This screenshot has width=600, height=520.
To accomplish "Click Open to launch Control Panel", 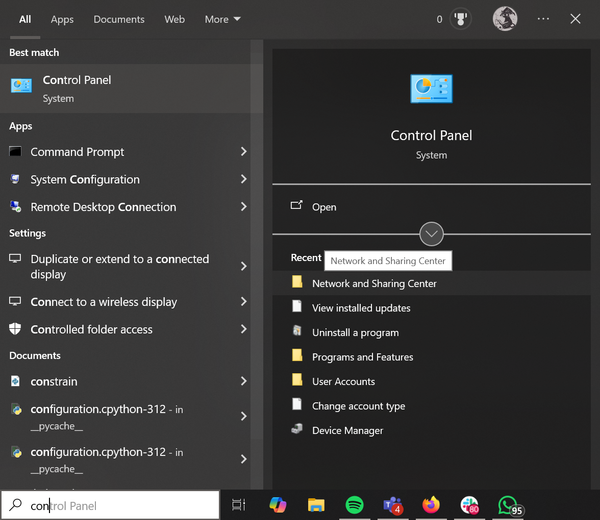I will click(431, 207).
